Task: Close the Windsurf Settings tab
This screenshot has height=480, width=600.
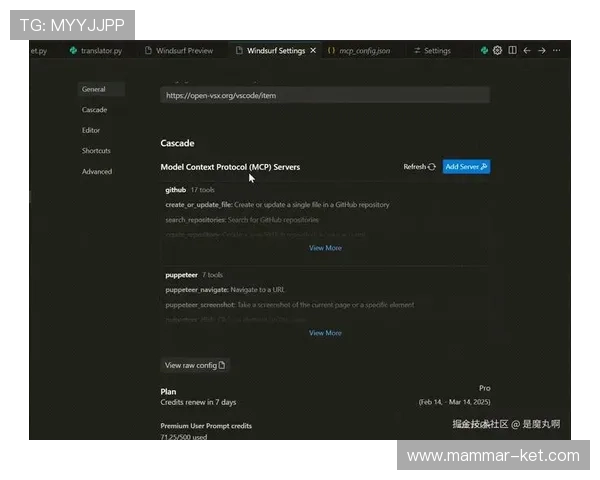Action: (x=313, y=50)
